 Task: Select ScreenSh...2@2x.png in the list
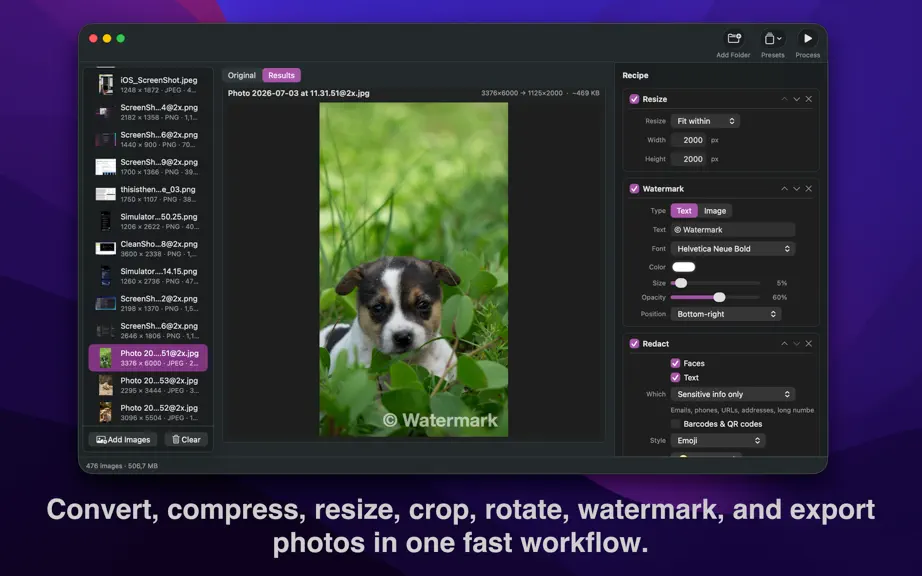point(148,303)
